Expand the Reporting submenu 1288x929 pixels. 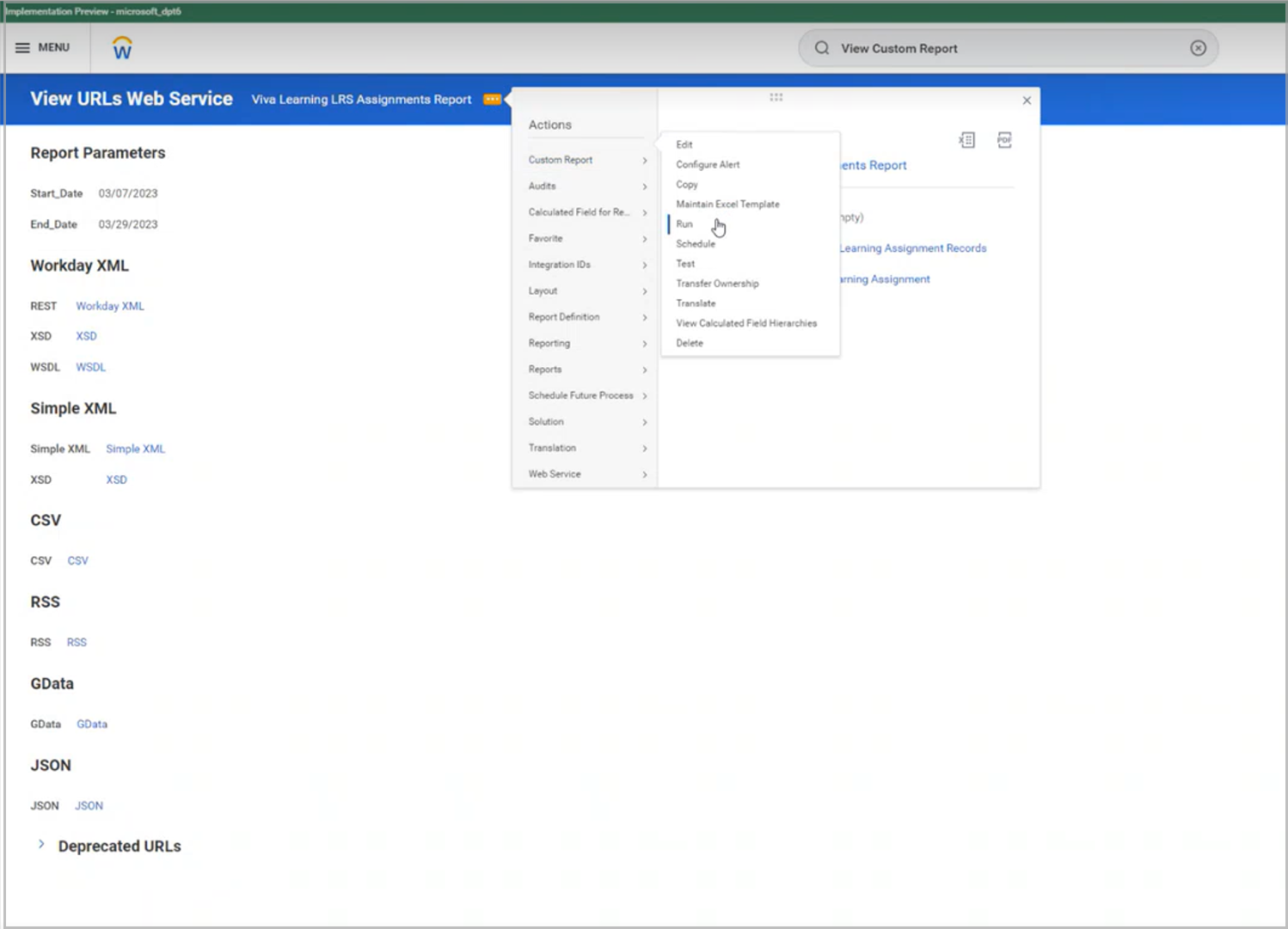tap(587, 343)
